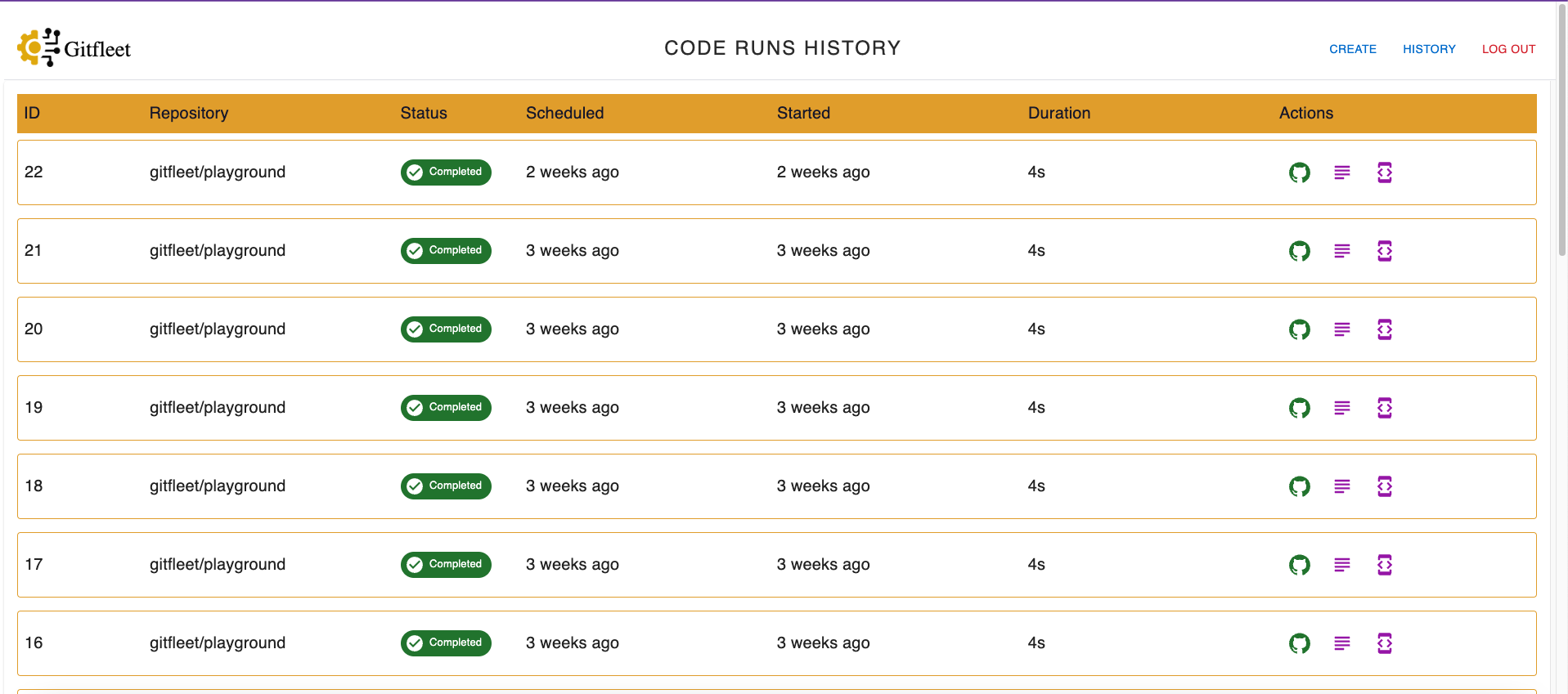Open code snippet icon for run 16

point(1384,643)
